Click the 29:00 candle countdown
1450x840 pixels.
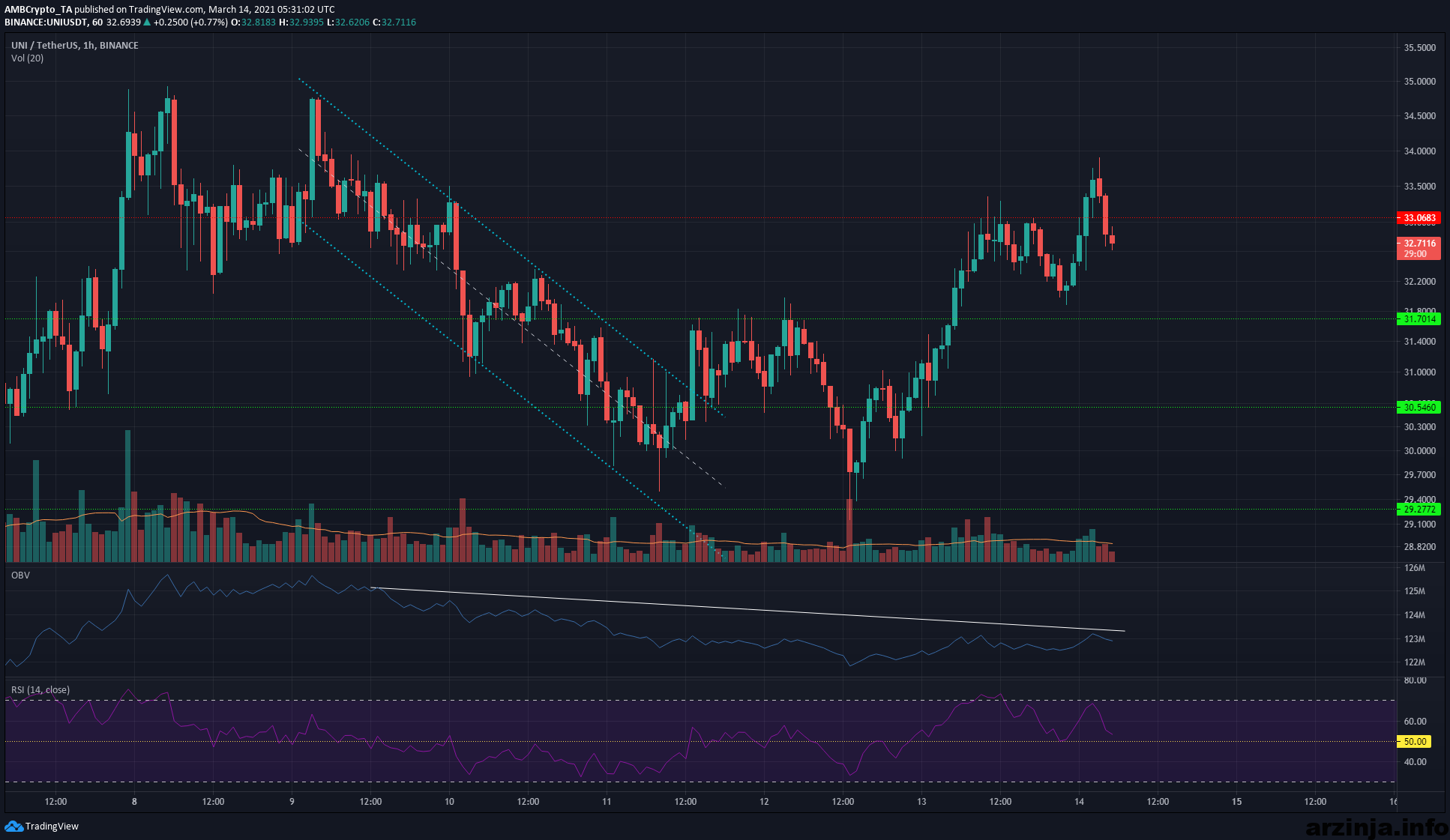coord(1415,254)
